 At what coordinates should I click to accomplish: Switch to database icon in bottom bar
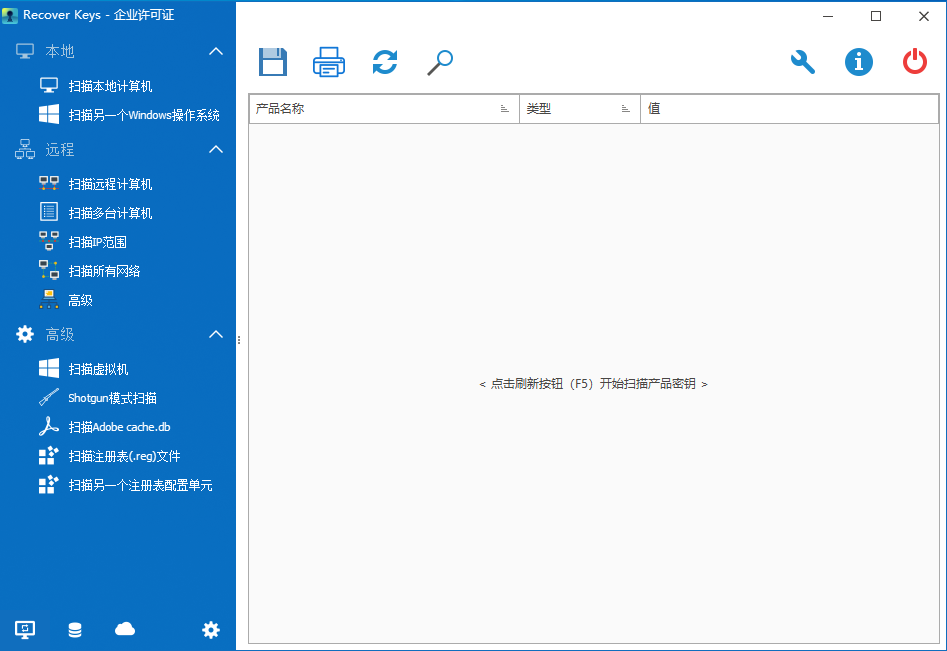coord(75,630)
